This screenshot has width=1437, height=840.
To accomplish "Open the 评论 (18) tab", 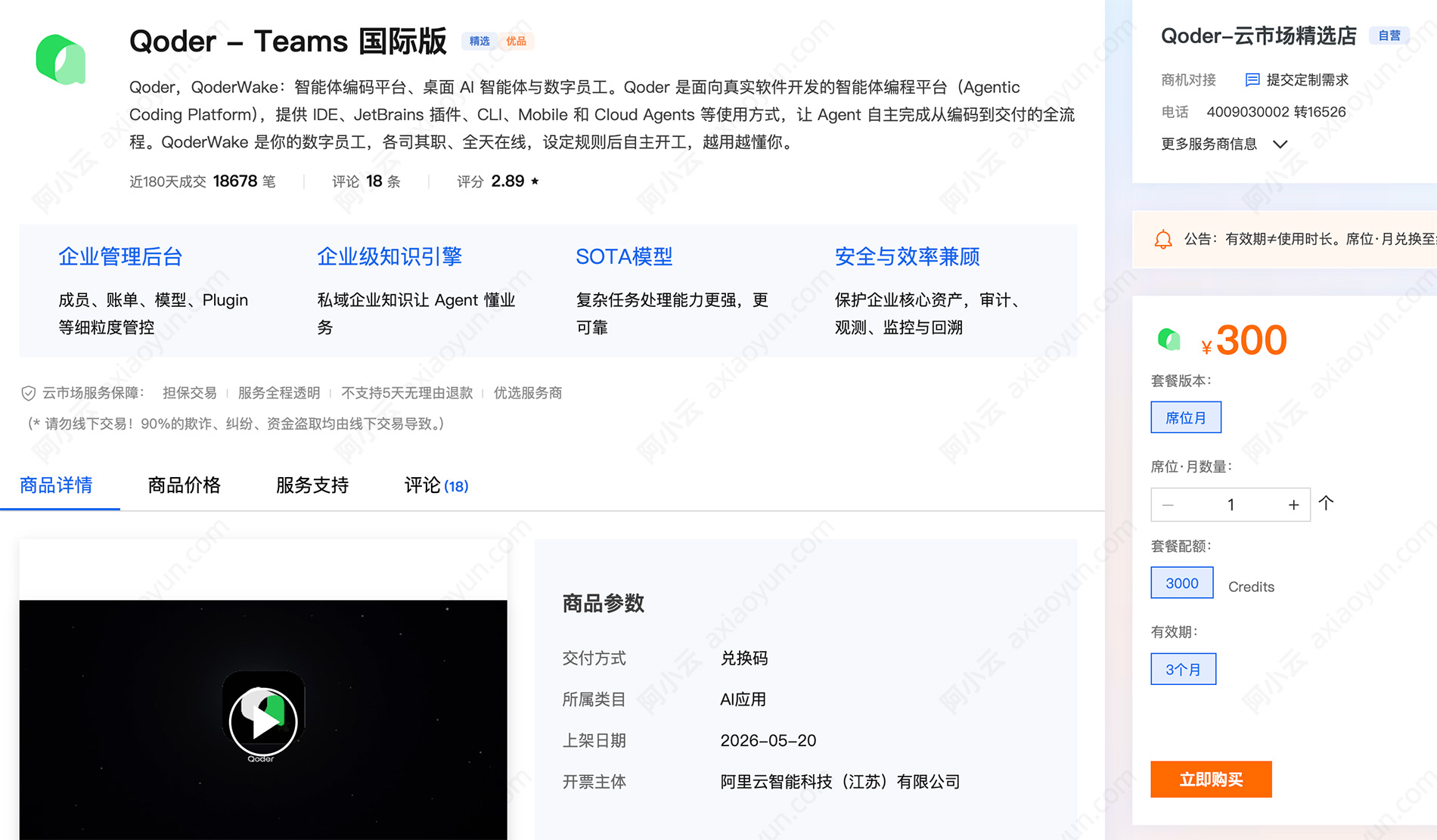I will click(436, 485).
